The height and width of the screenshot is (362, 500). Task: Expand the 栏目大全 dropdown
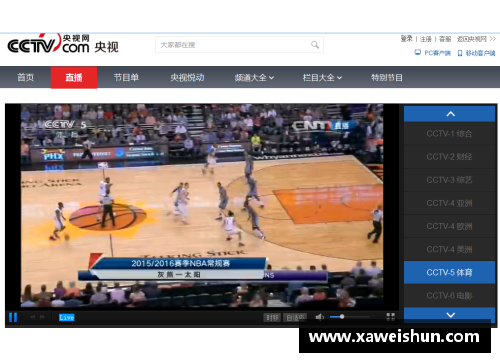click(x=322, y=78)
